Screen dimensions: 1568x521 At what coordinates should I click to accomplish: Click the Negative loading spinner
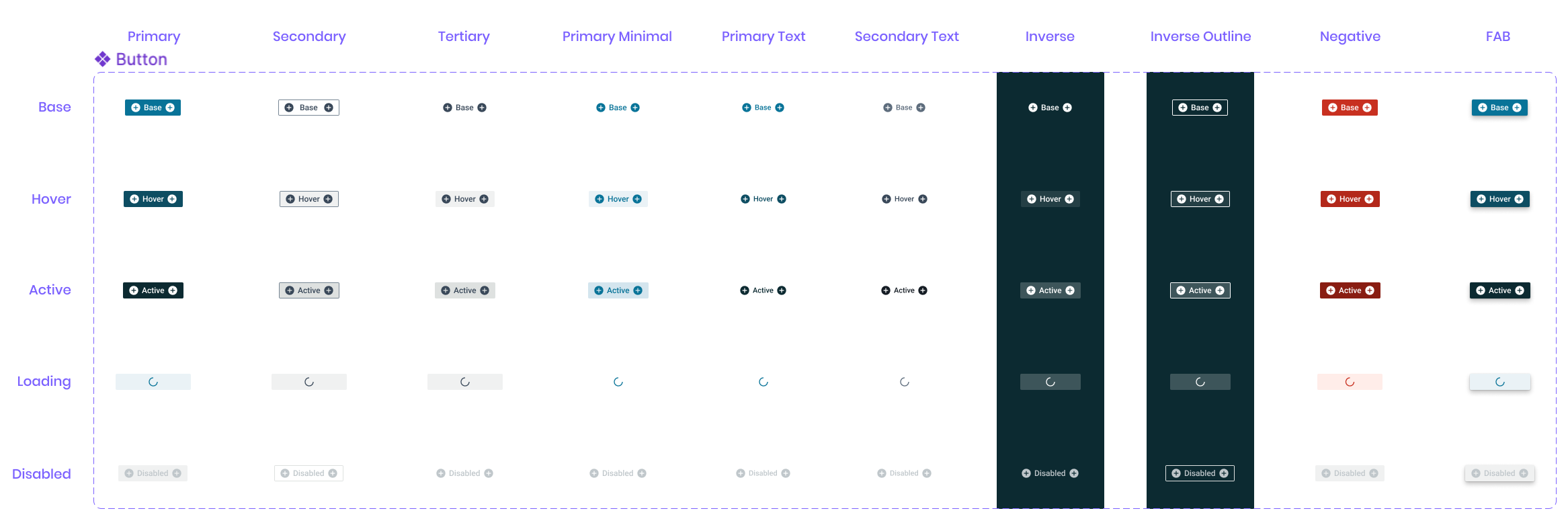point(1350,382)
